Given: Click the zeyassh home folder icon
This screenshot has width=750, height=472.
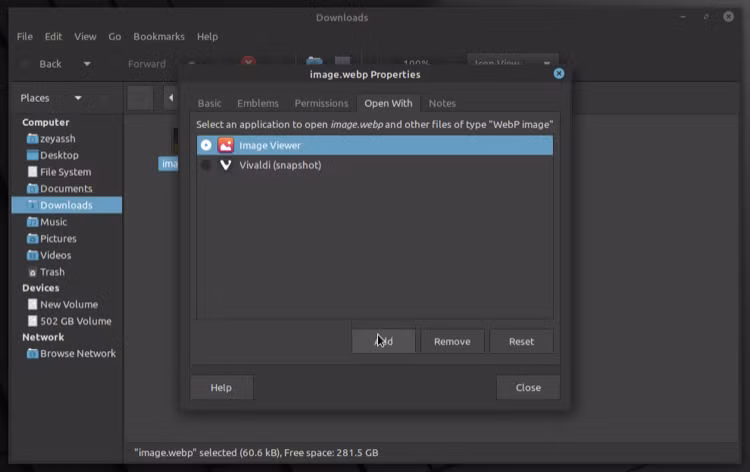Looking at the screenshot, I should point(33,139).
